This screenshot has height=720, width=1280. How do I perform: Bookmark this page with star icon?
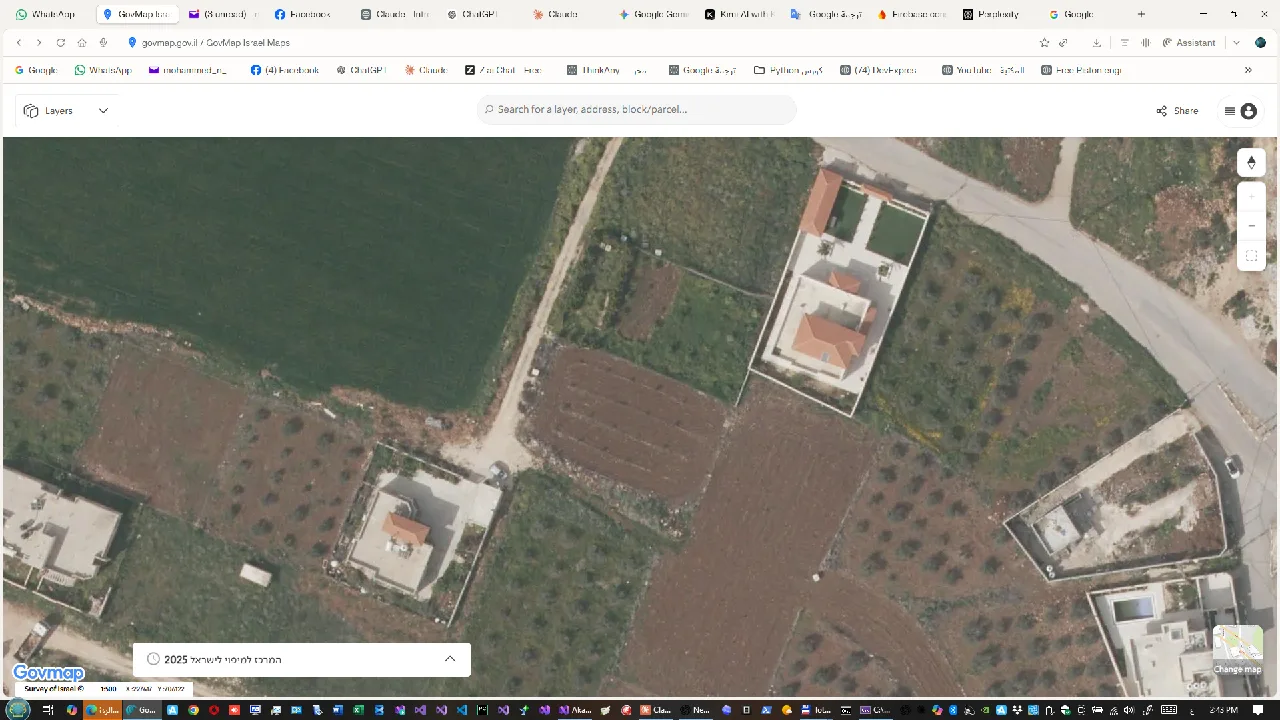click(1044, 43)
